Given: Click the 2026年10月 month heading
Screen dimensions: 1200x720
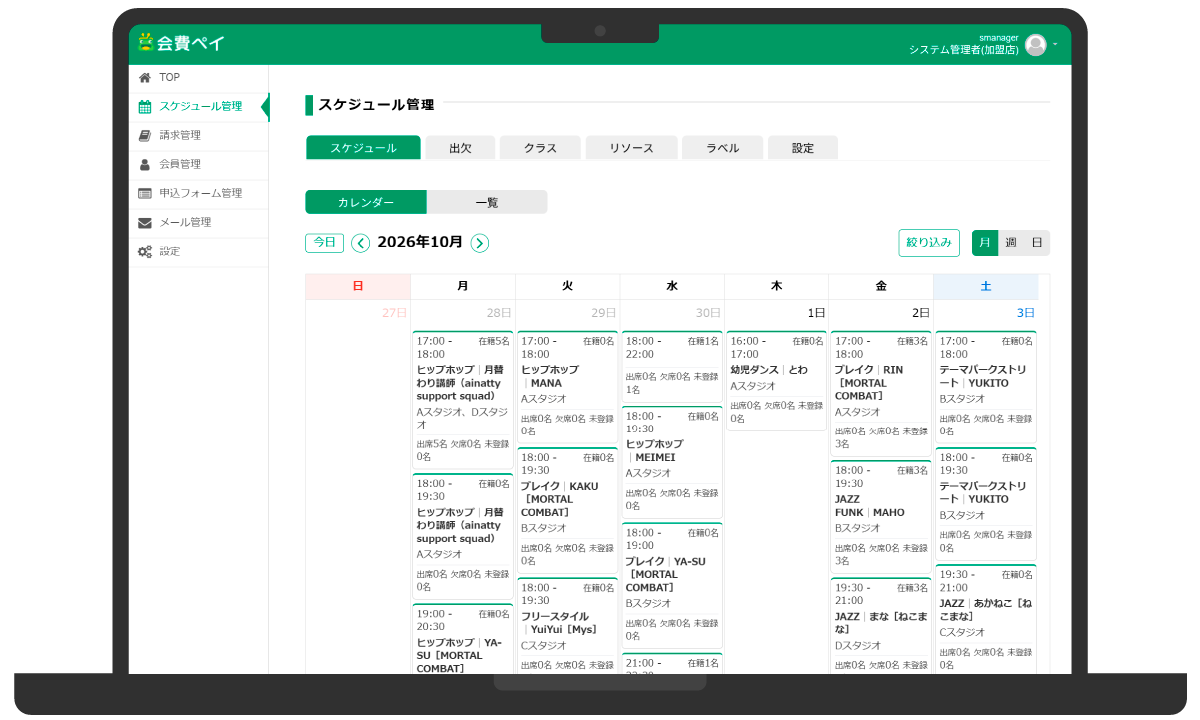Looking at the screenshot, I should coord(420,242).
